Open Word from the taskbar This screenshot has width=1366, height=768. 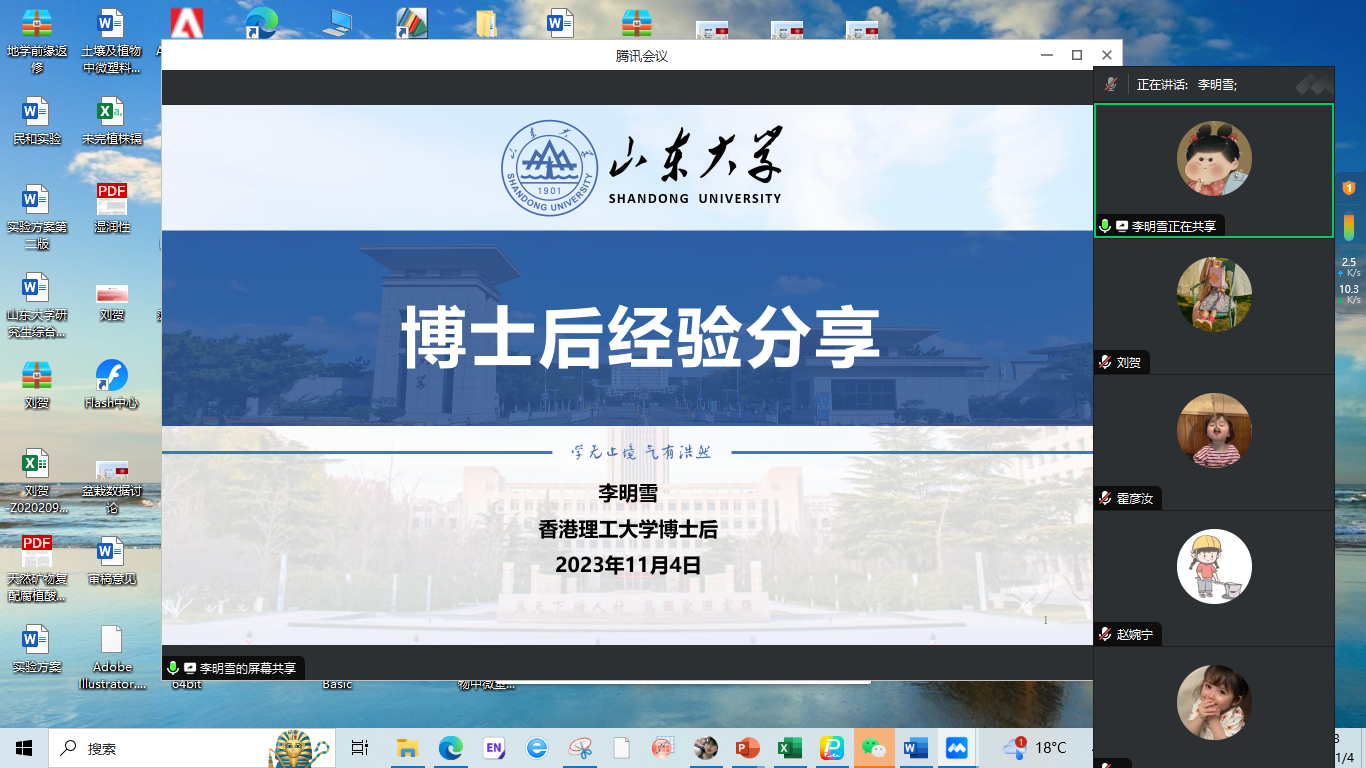915,748
